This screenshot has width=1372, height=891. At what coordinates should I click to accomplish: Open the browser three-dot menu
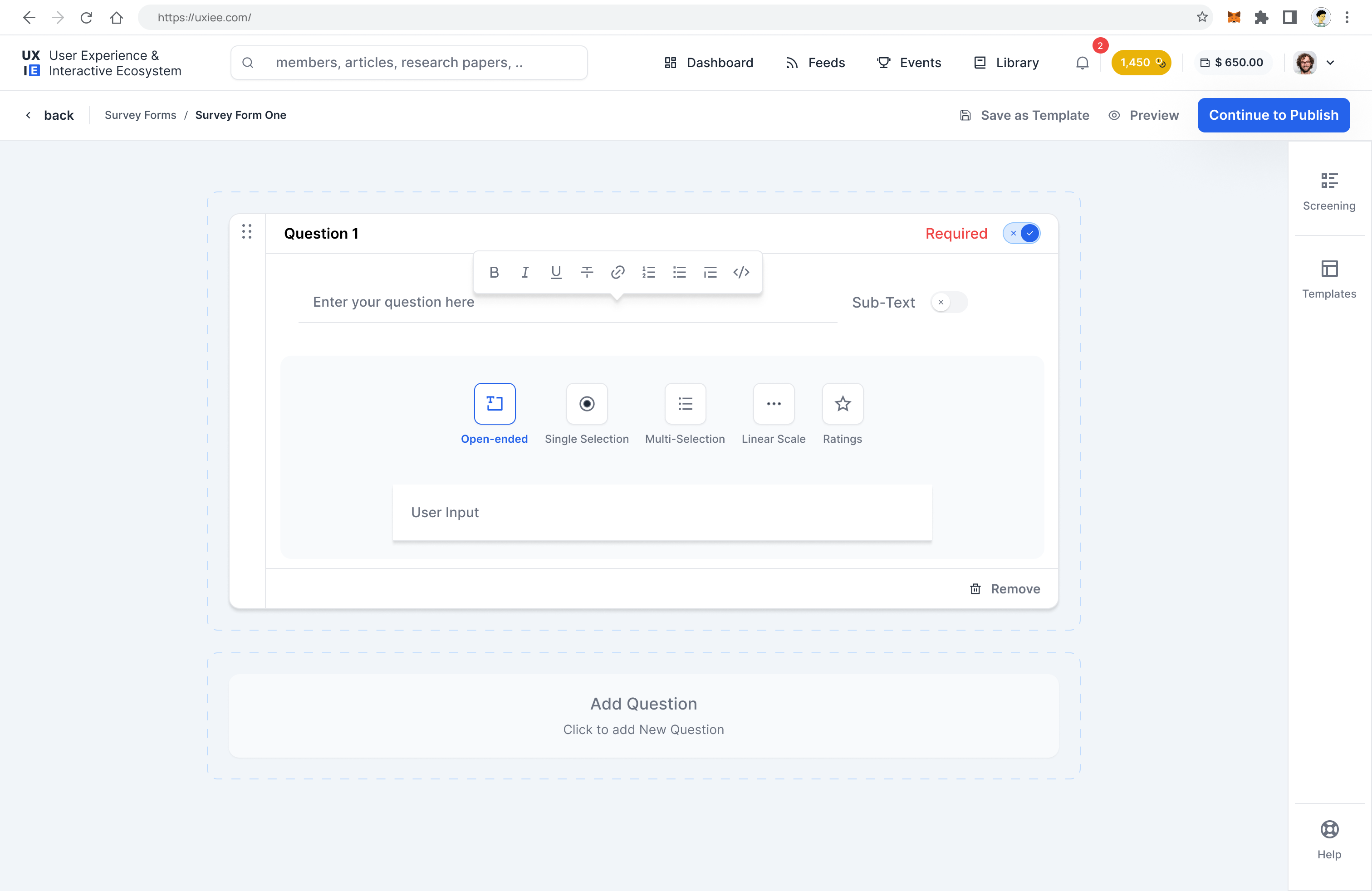pos(1347,17)
